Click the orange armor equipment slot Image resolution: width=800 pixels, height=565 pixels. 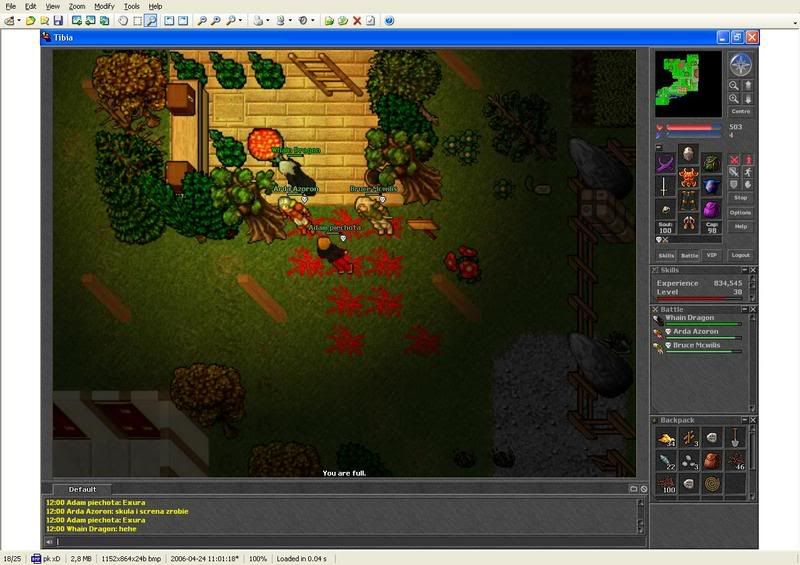(688, 178)
